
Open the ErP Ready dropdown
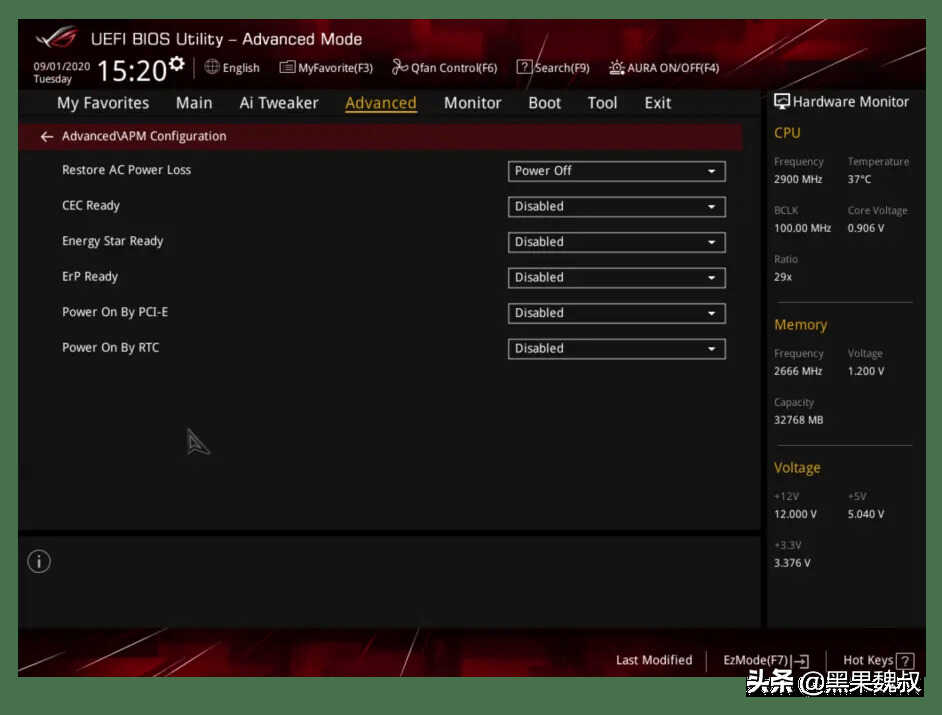tap(616, 278)
